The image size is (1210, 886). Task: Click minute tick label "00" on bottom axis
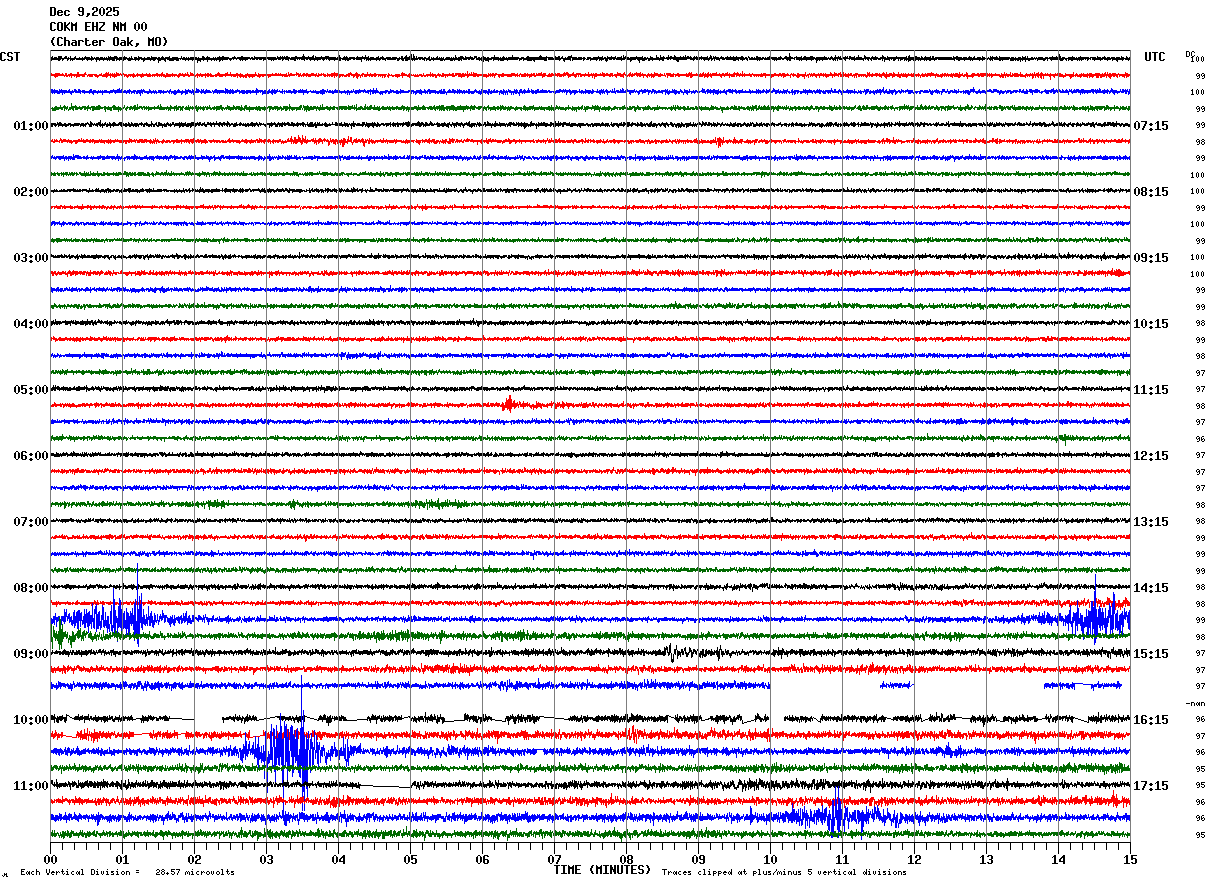click(x=50, y=859)
